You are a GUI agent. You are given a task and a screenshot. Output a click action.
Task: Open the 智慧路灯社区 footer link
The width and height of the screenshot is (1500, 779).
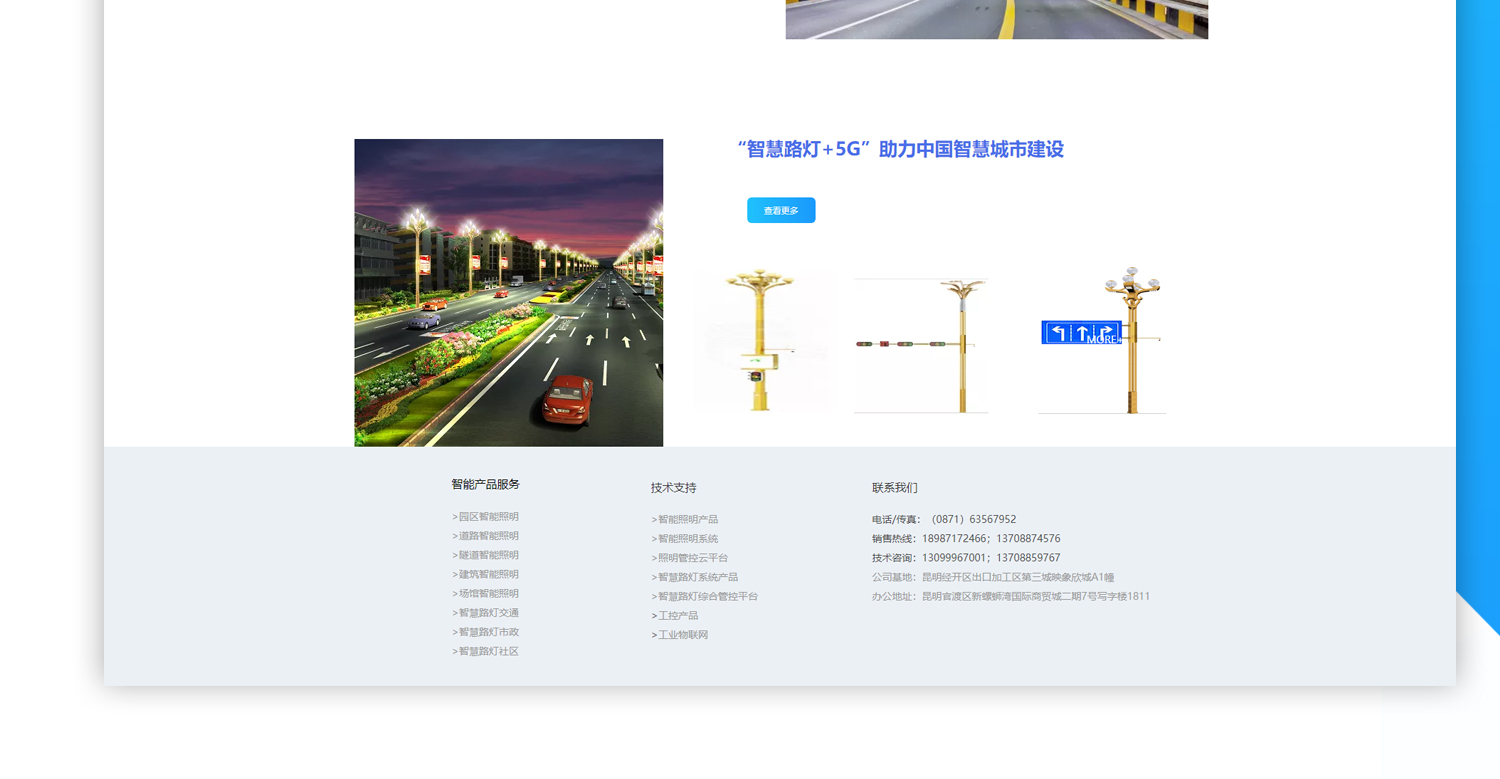485,651
